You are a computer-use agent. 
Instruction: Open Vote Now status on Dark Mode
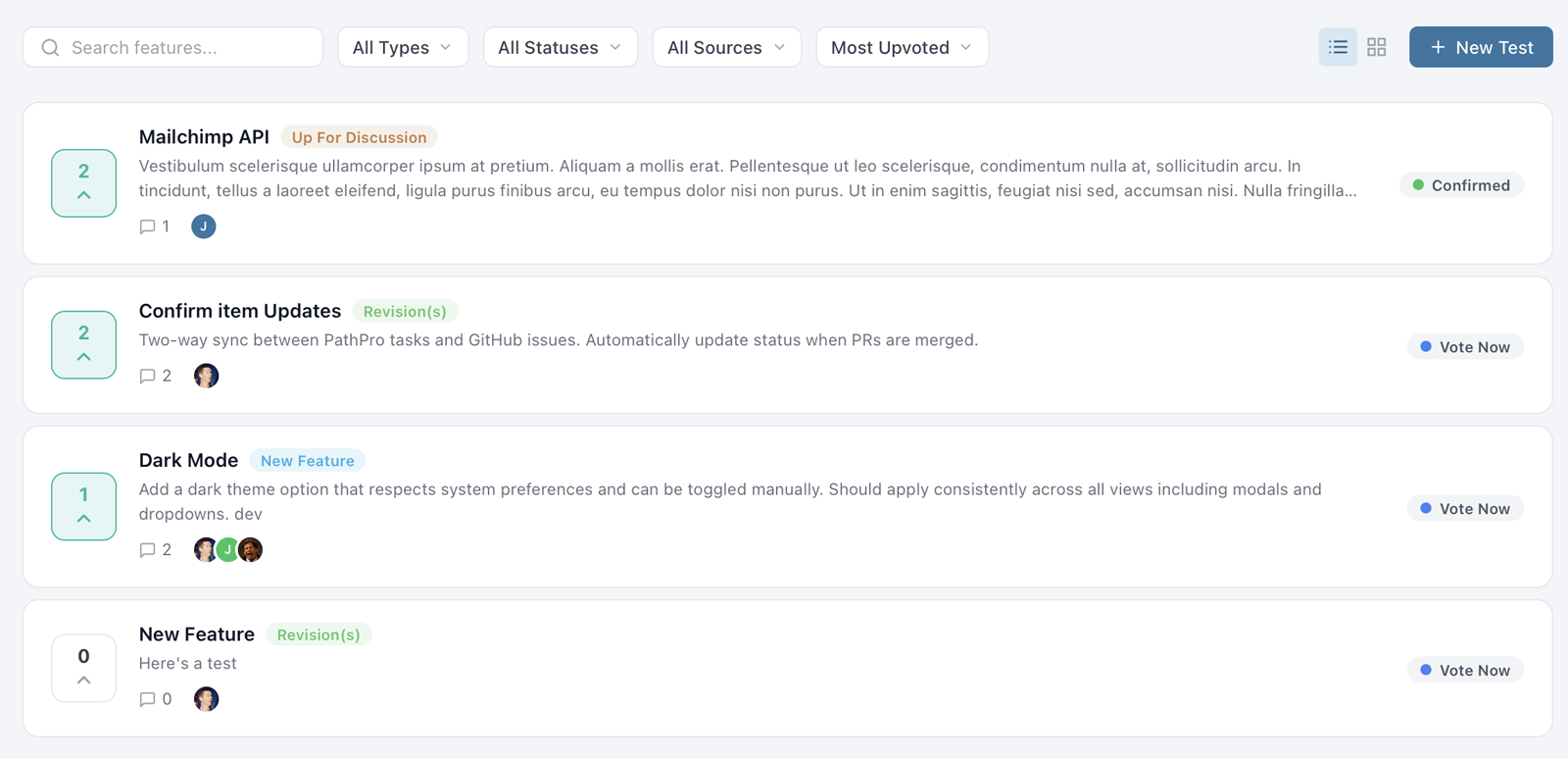tap(1465, 509)
